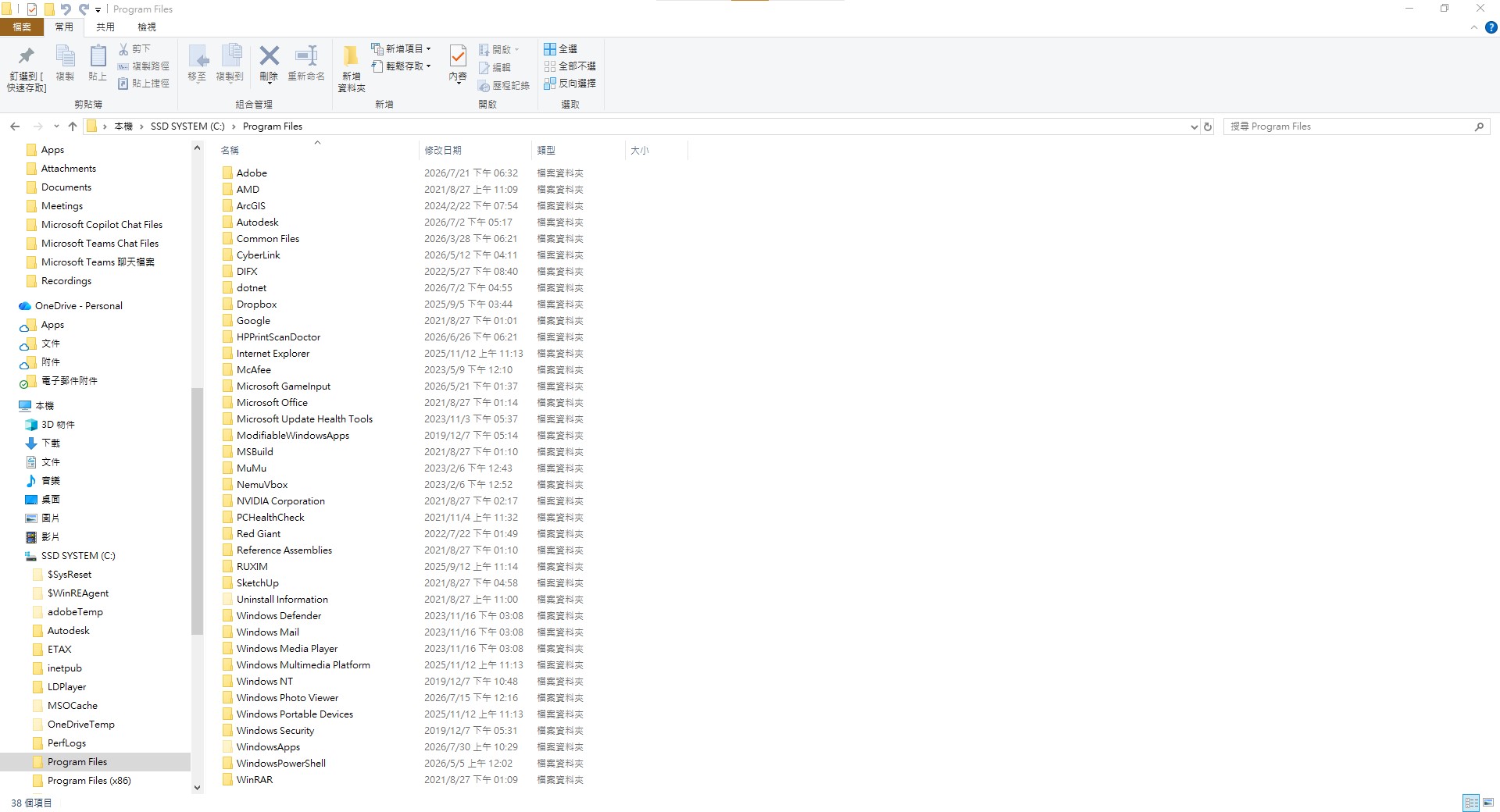The width and height of the screenshot is (1500, 812).
Task: Click the search magnifier icon
Action: (1479, 126)
